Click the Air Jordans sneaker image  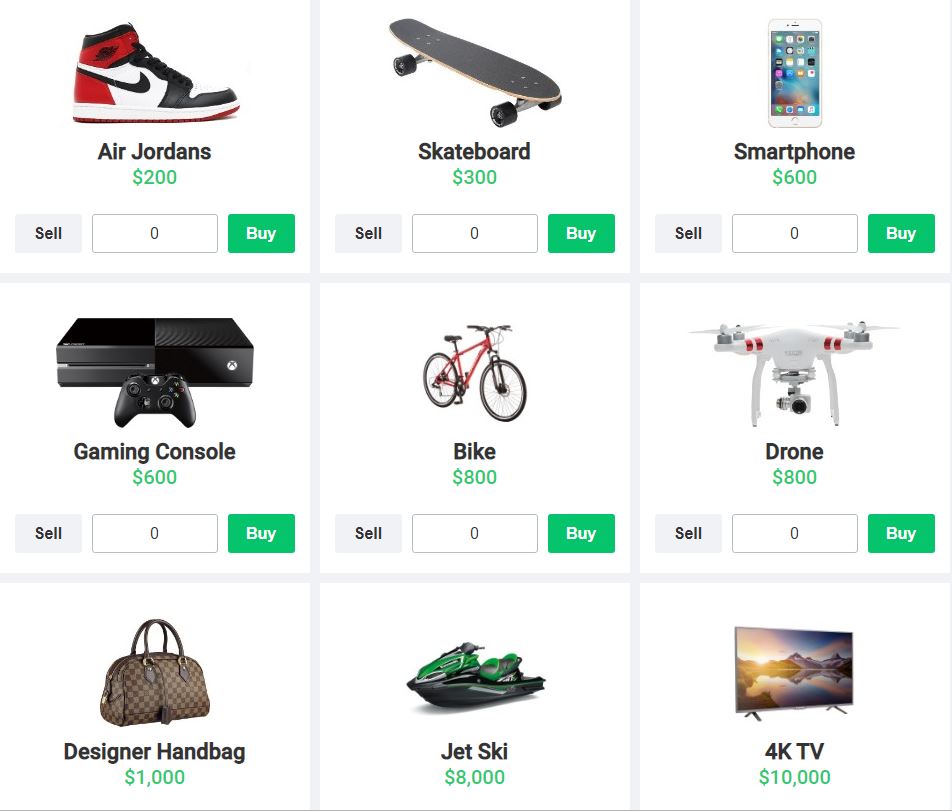[155, 73]
